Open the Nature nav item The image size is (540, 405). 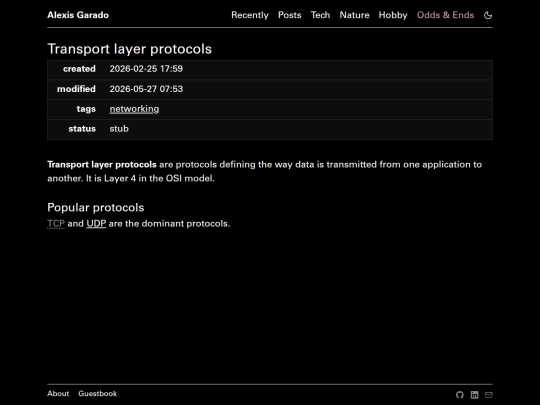(x=354, y=15)
